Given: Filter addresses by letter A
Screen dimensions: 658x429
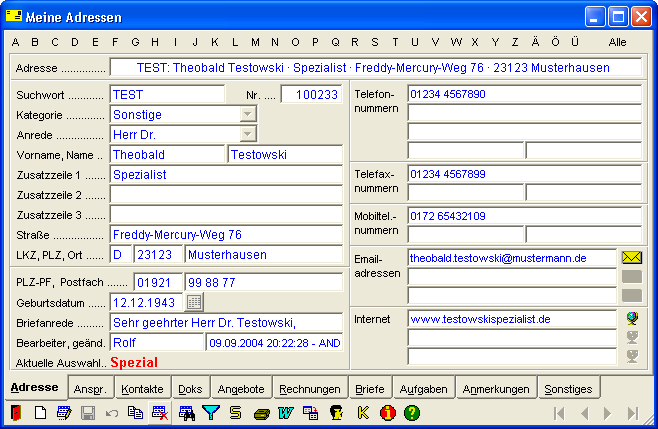Looking at the screenshot, I should (x=16, y=42).
